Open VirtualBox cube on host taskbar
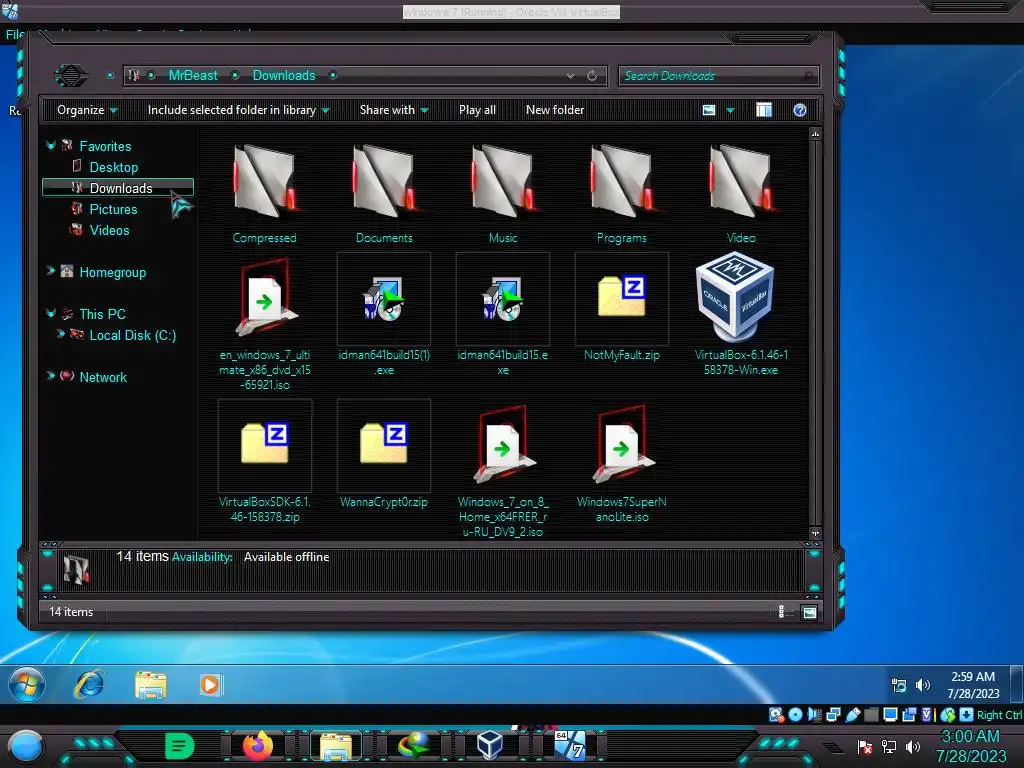 click(x=489, y=746)
